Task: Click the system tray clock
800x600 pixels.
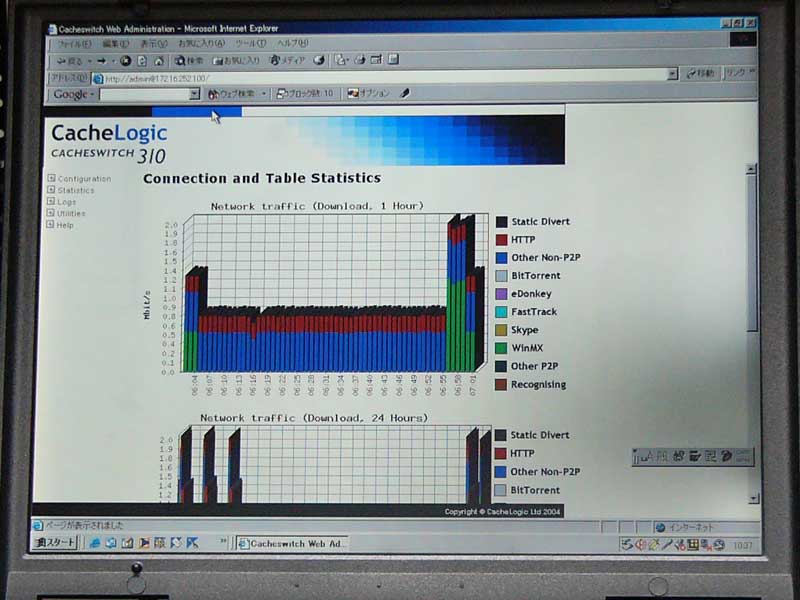Action: click(742, 546)
